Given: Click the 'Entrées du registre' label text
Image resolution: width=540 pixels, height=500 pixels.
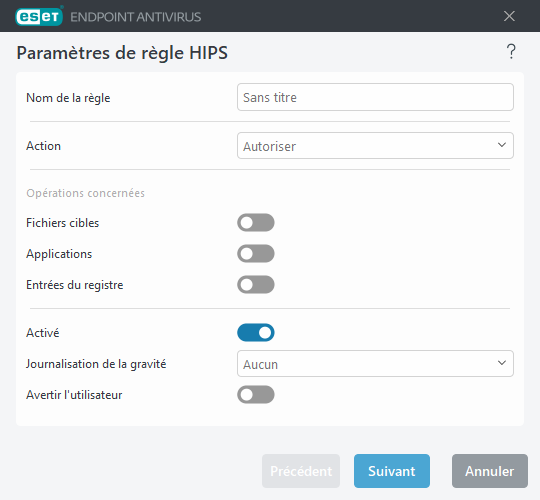Looking at the screenshot, I should (x=74, y=285).
